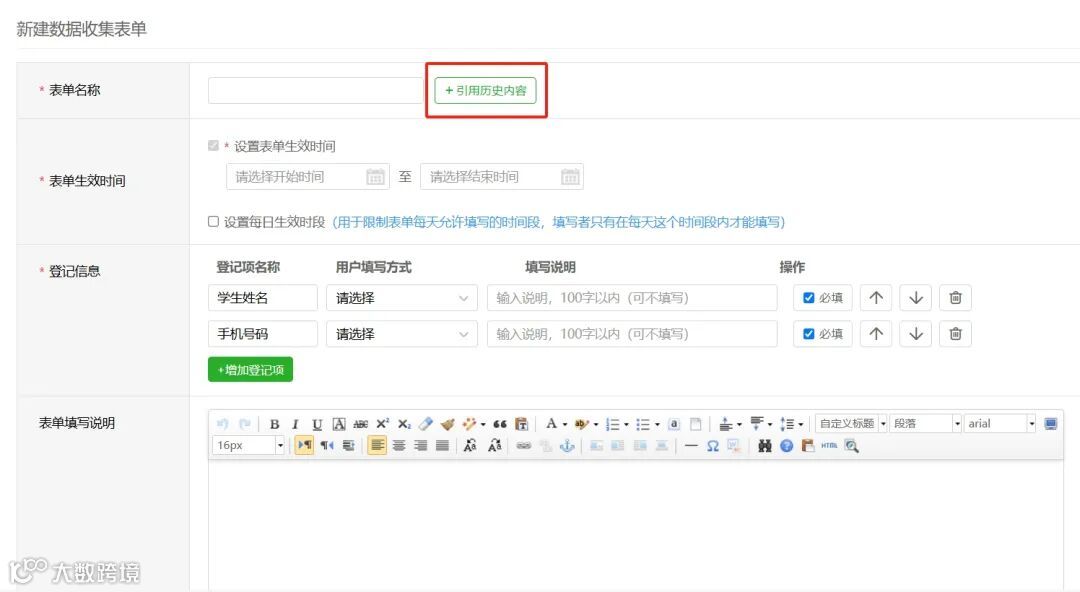This screenshot has width=1080, height=592.
Task: Open find and replace binoculars icon
Action: click(765, 446)
